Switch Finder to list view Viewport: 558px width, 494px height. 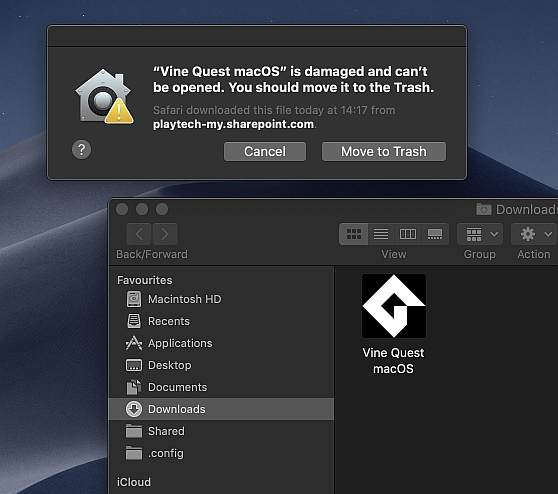click(381, 234)
